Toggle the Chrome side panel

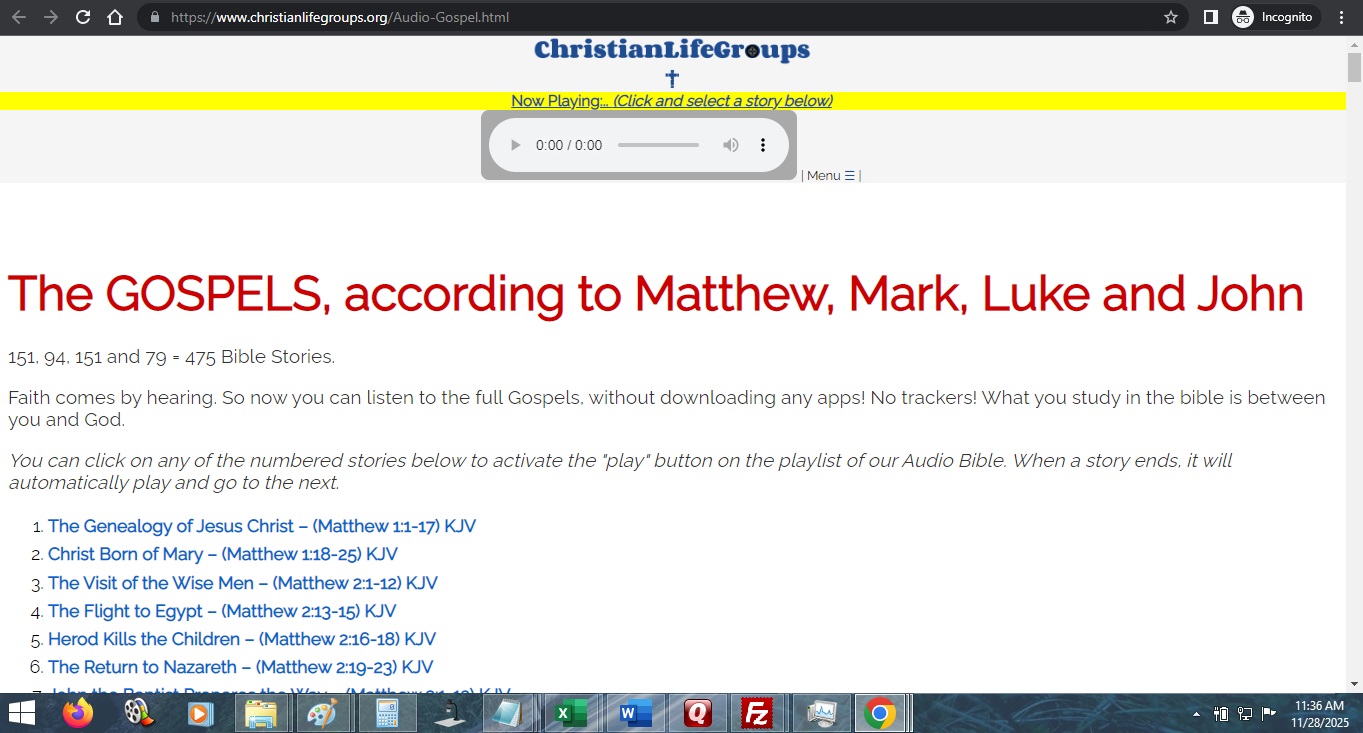pyautogui.click(x=1210, y=17)
